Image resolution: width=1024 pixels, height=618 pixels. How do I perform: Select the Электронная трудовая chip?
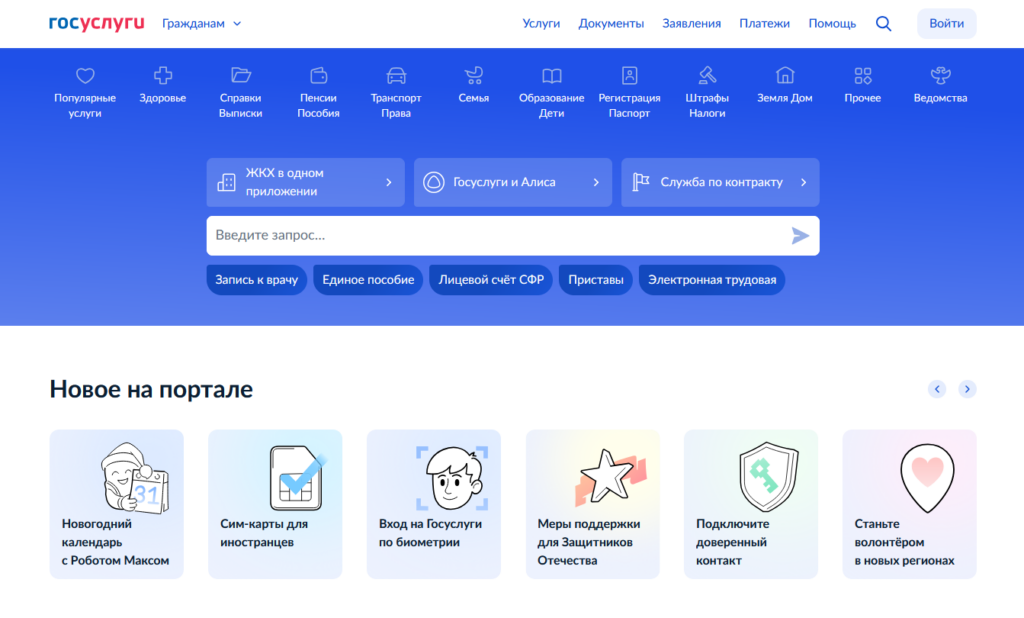tap(712, 280)
